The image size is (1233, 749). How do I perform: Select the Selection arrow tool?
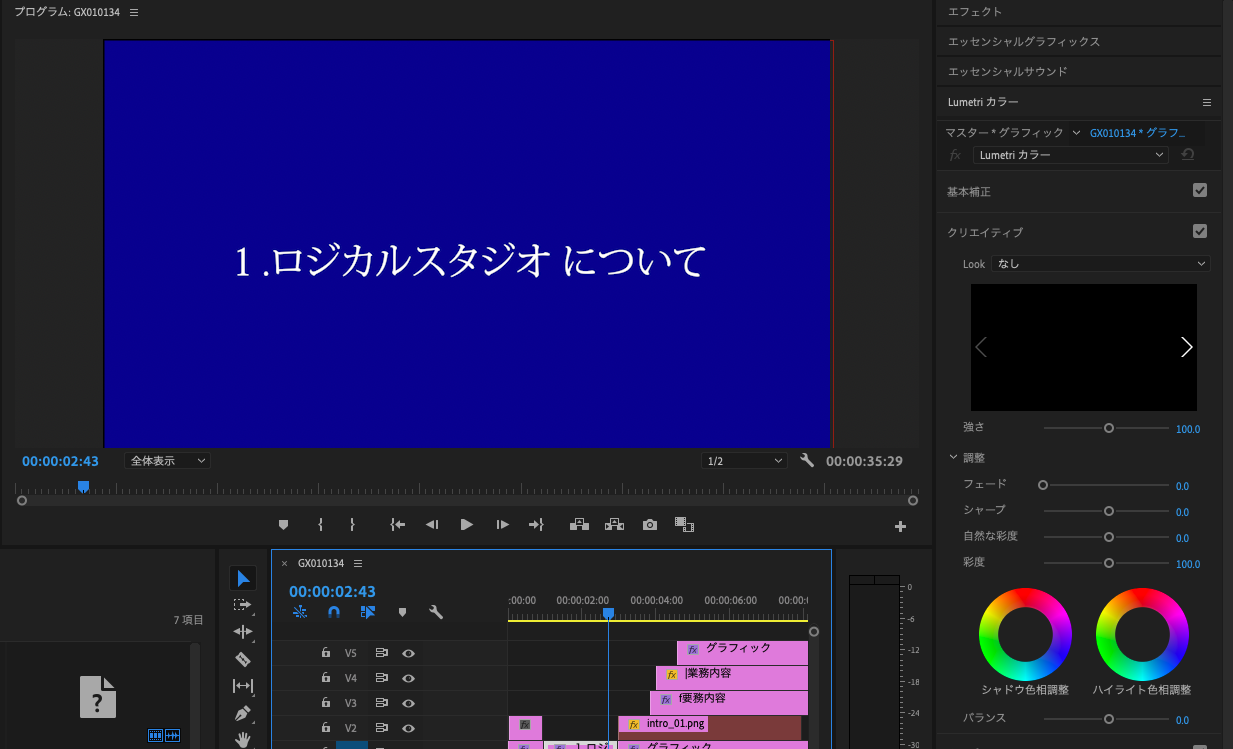[243, 578]
